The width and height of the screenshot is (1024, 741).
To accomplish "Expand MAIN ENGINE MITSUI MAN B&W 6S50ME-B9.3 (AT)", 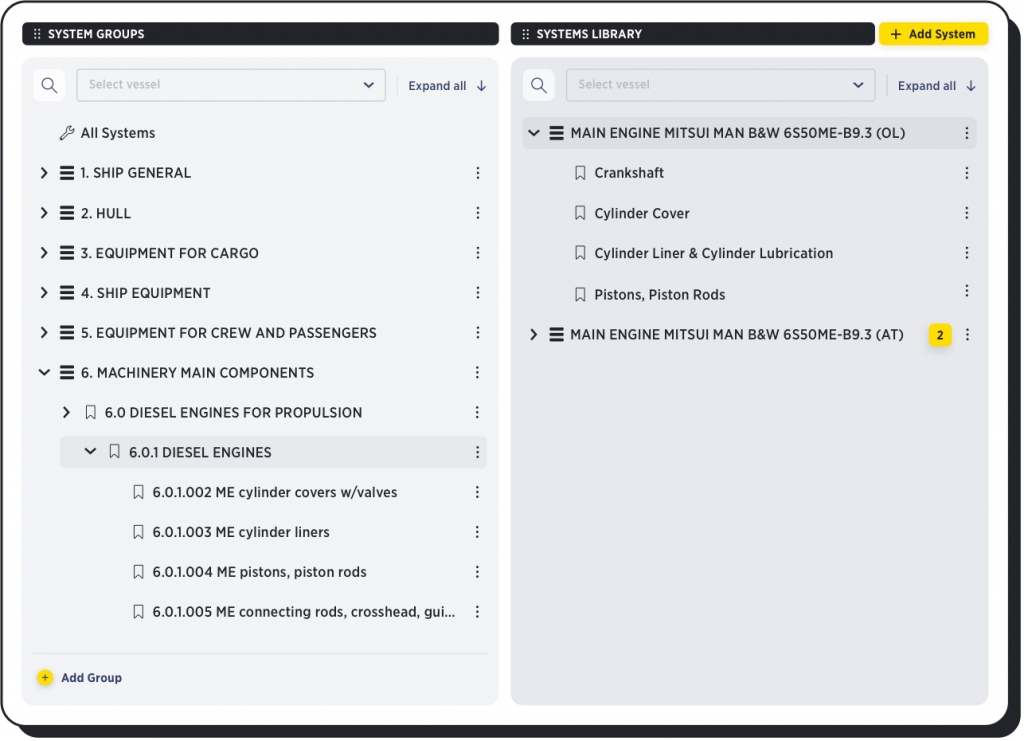I will [533, 334].
